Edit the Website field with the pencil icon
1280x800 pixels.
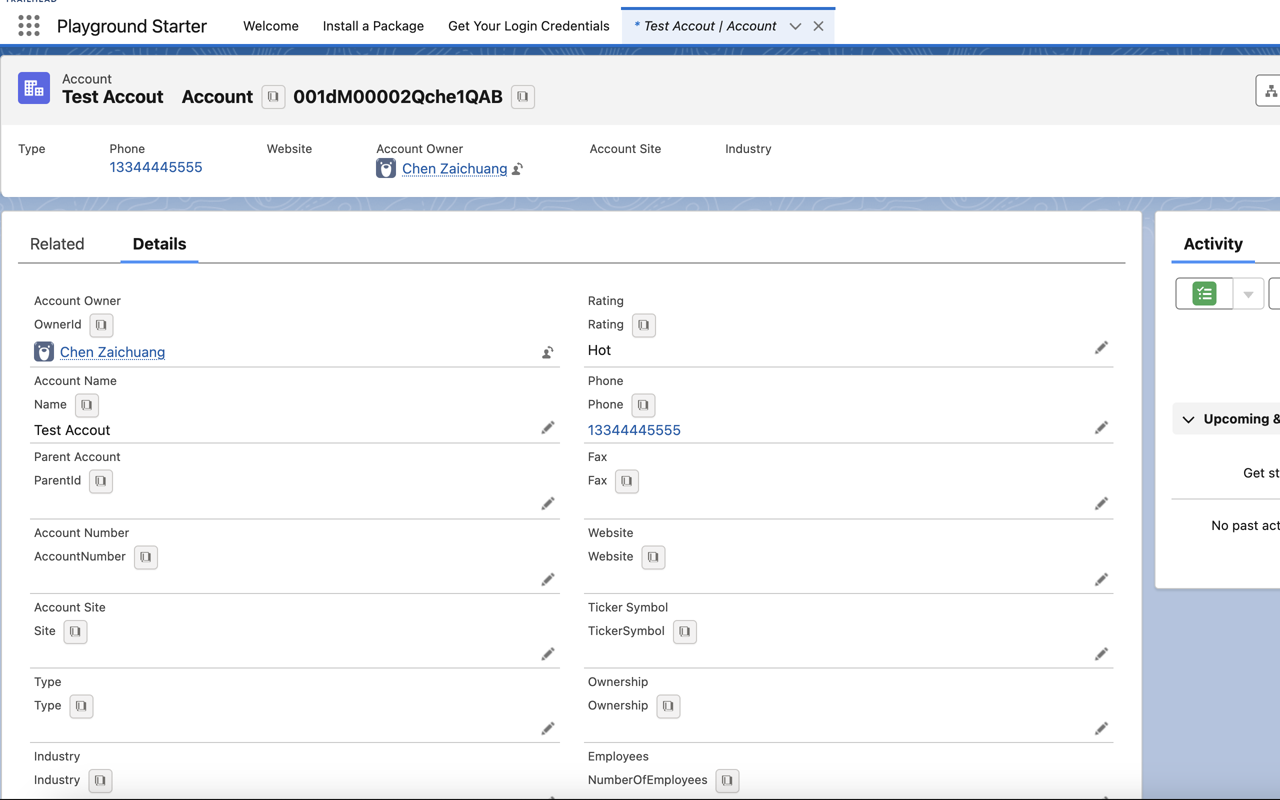coord(1101,579)
